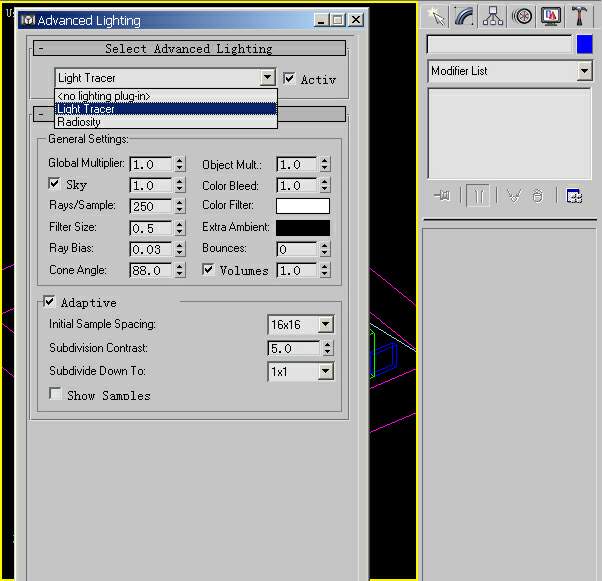Toggle the Adaptive checkbox
The height and width of the screenshot is (581, 602).
[x=49, y=302]
